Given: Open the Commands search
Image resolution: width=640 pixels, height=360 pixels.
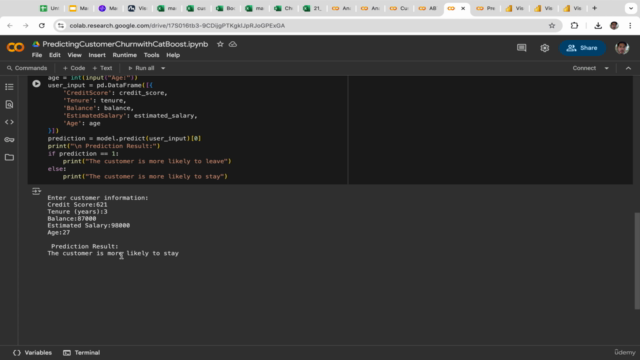Looking at the screenshot, I should pyautogui.click(x=27, y=68).
